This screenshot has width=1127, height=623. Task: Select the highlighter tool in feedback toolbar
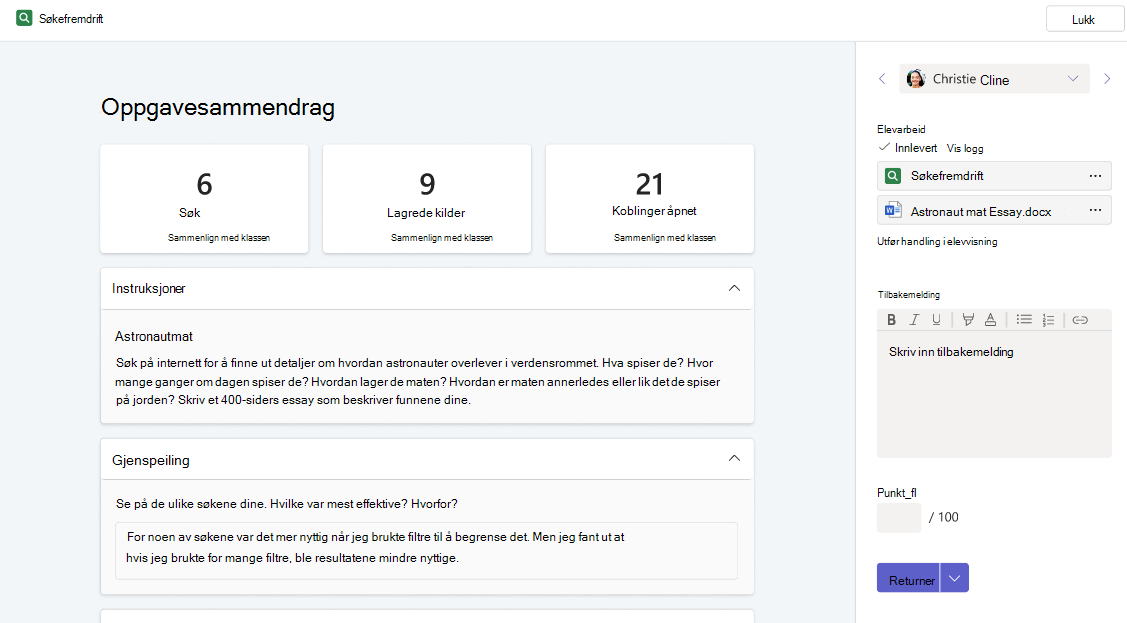pyautogui.click(x=968, y=320)
